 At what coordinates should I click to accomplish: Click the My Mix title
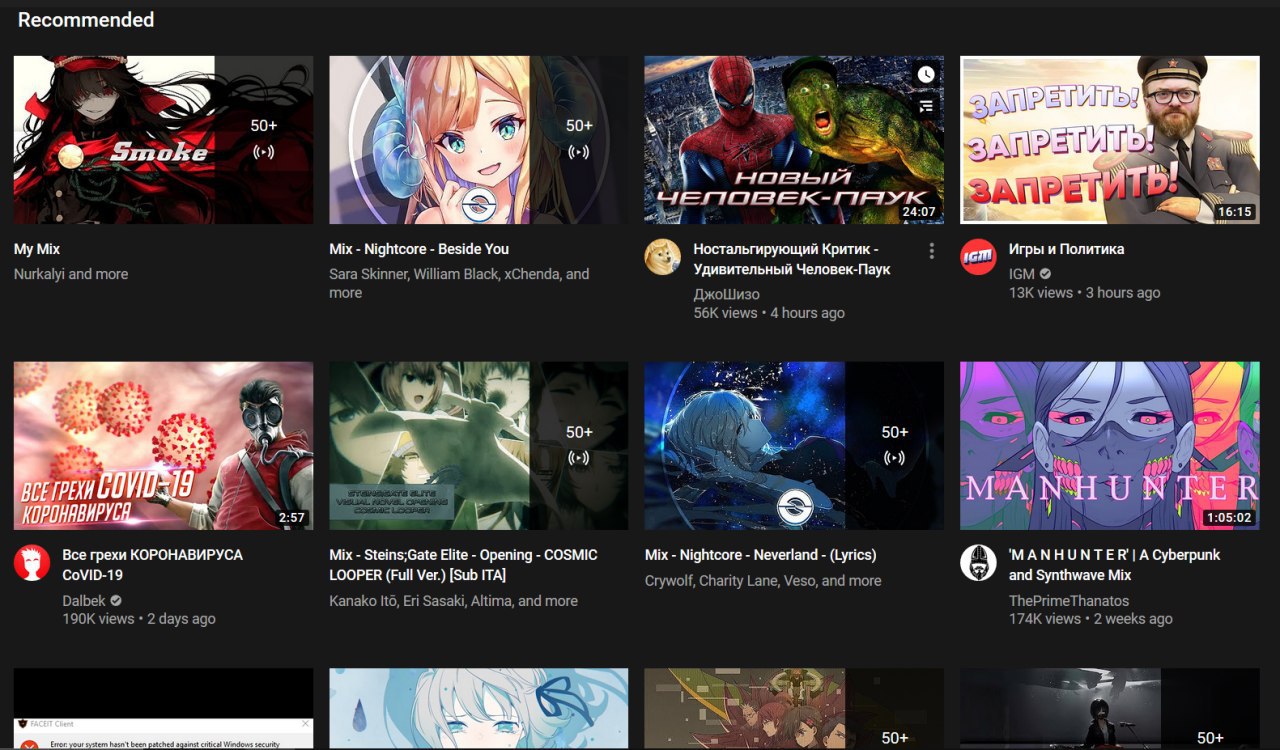click(37, 249)
